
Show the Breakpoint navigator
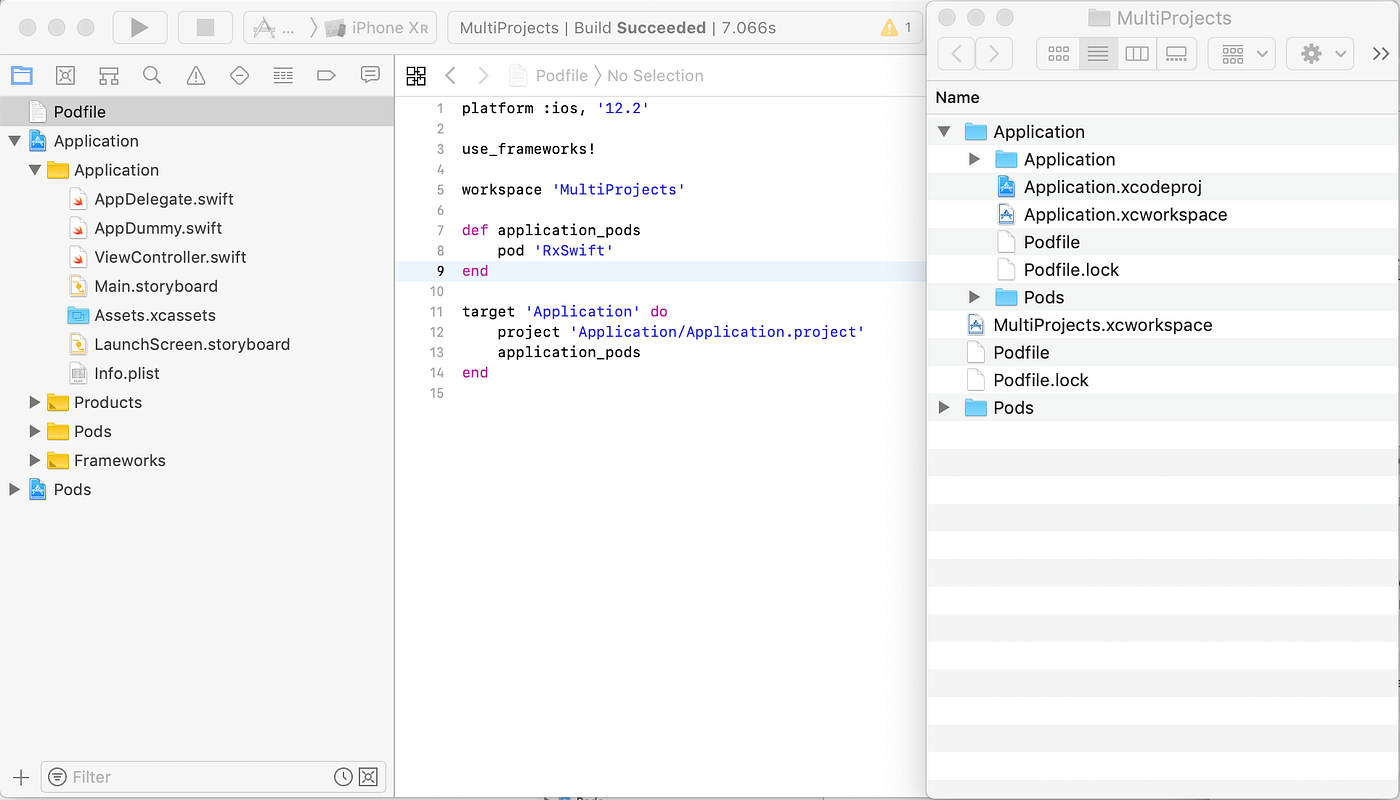point(325,75)
